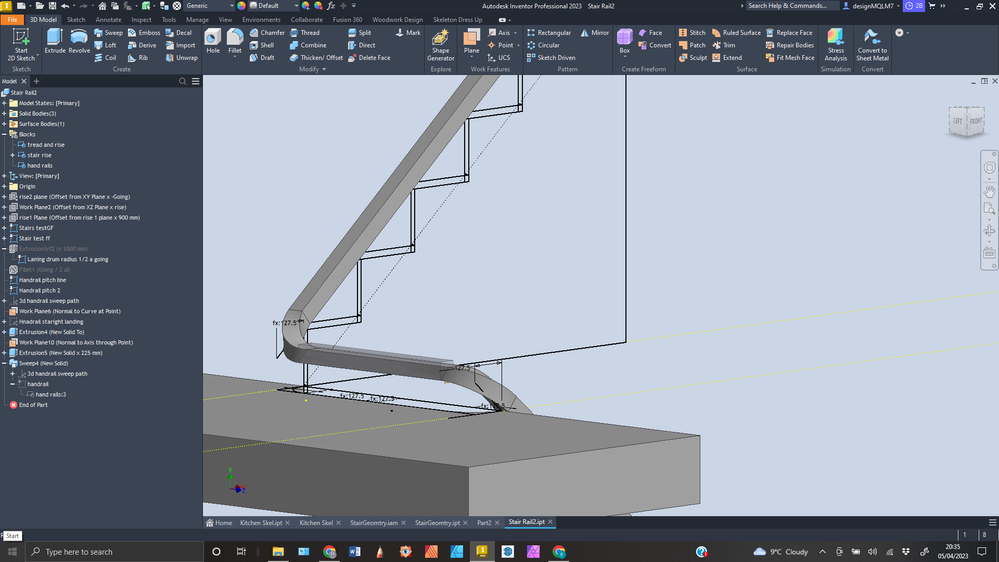Select the Unwrap tool
Screen dimensions: 999x562
click(182, 57)
